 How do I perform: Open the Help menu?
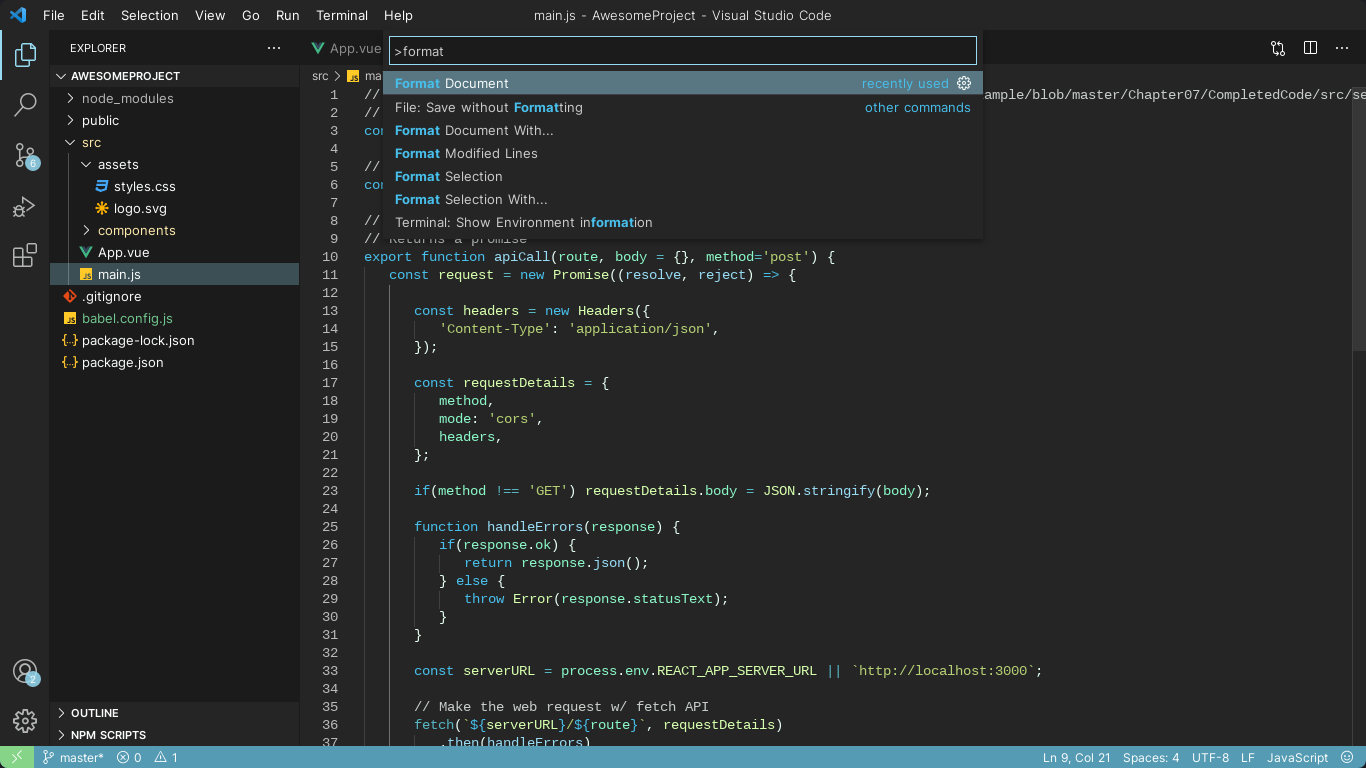pyautogui.click(x=398, y=15)
